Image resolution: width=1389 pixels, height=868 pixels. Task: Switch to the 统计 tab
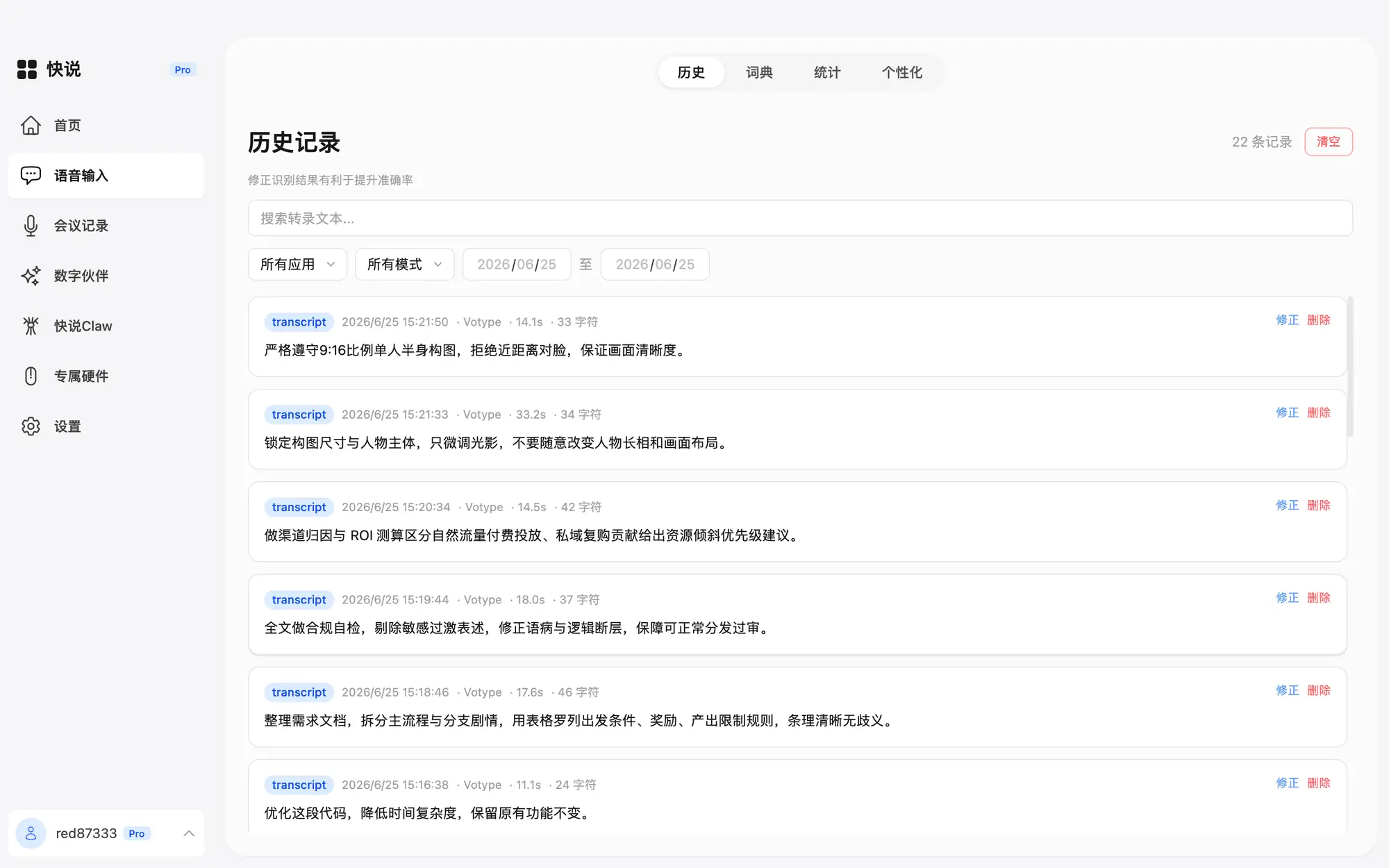pyautogui.click(x=827, y=72)
